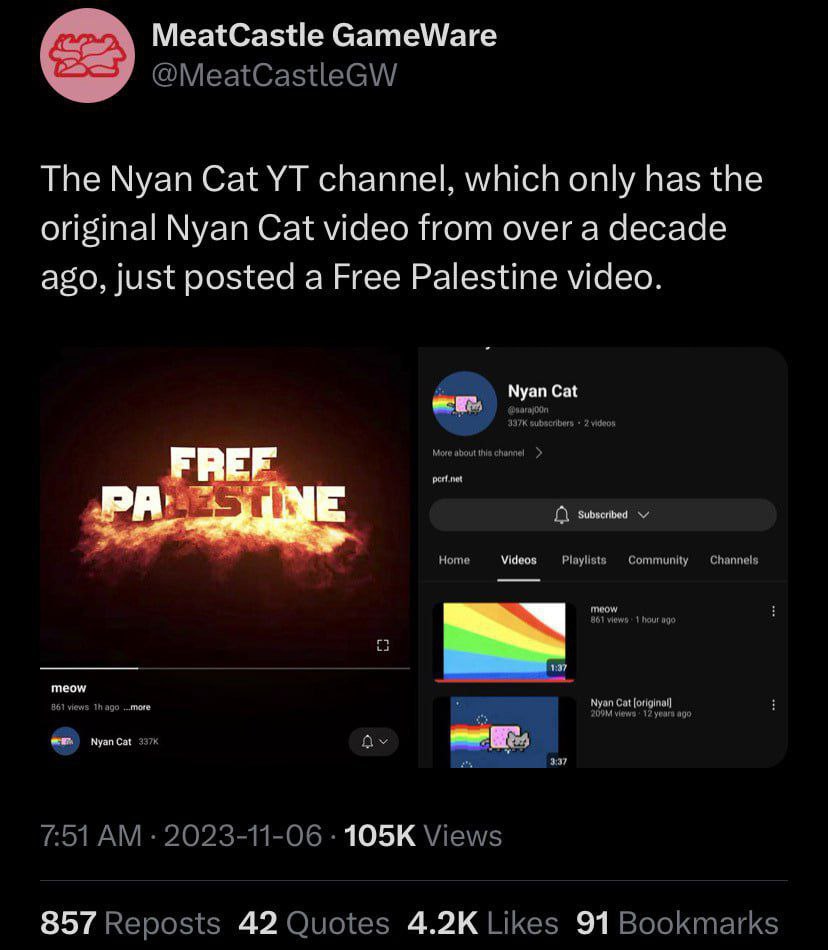Viewport: 828px width, 950px height.
Task: Open the pcrf.net link
Action: click(447, 479)
